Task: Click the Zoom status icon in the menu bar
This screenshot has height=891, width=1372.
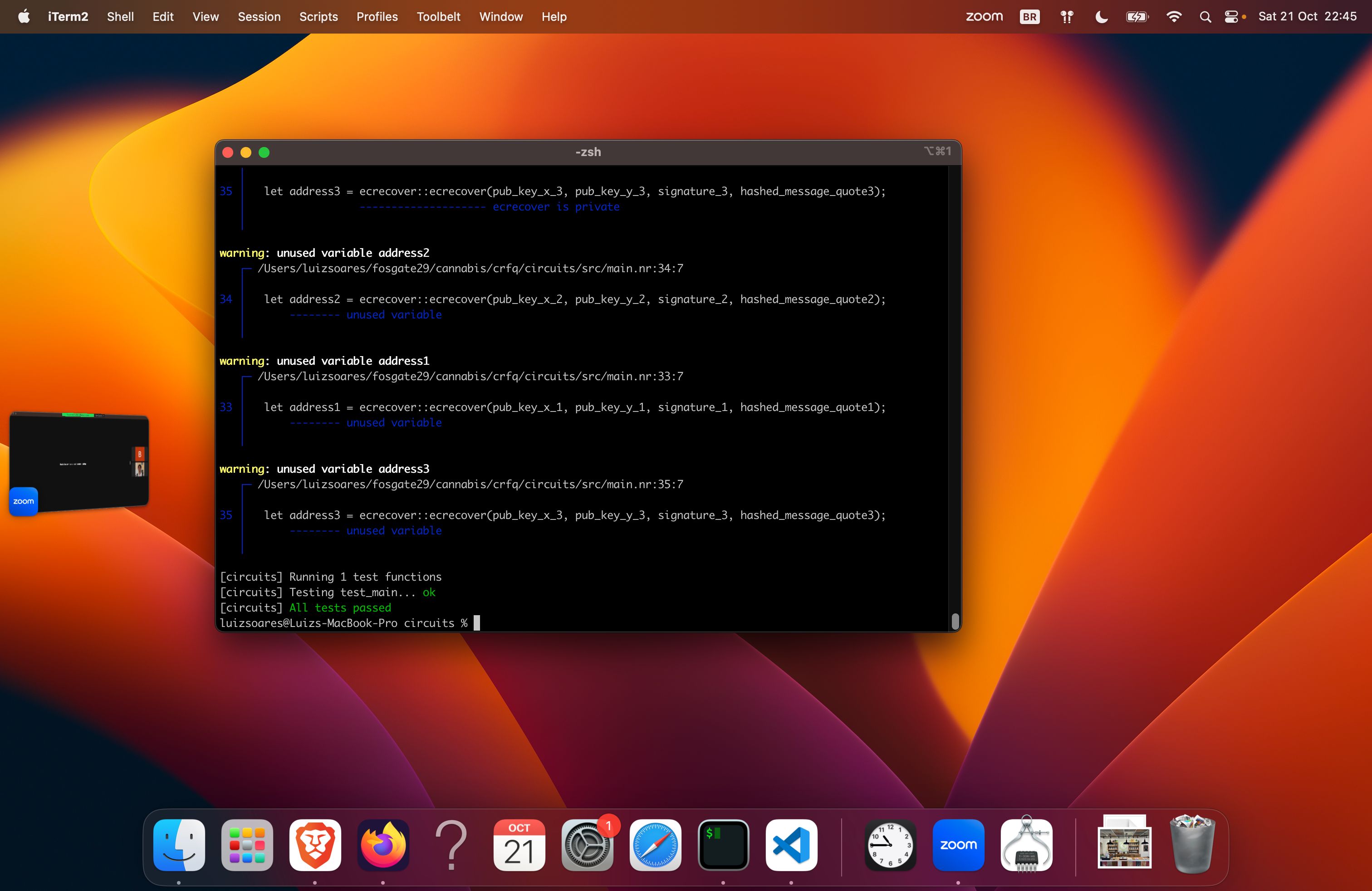Action: pos(984,16)
